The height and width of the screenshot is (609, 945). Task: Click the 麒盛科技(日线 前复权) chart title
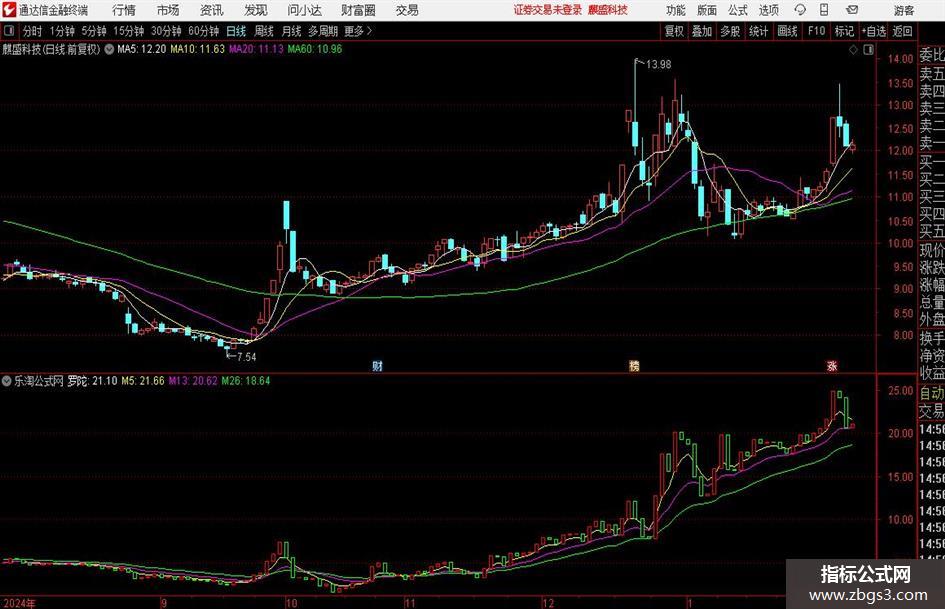pyautogui.click(x=51, y=49)
